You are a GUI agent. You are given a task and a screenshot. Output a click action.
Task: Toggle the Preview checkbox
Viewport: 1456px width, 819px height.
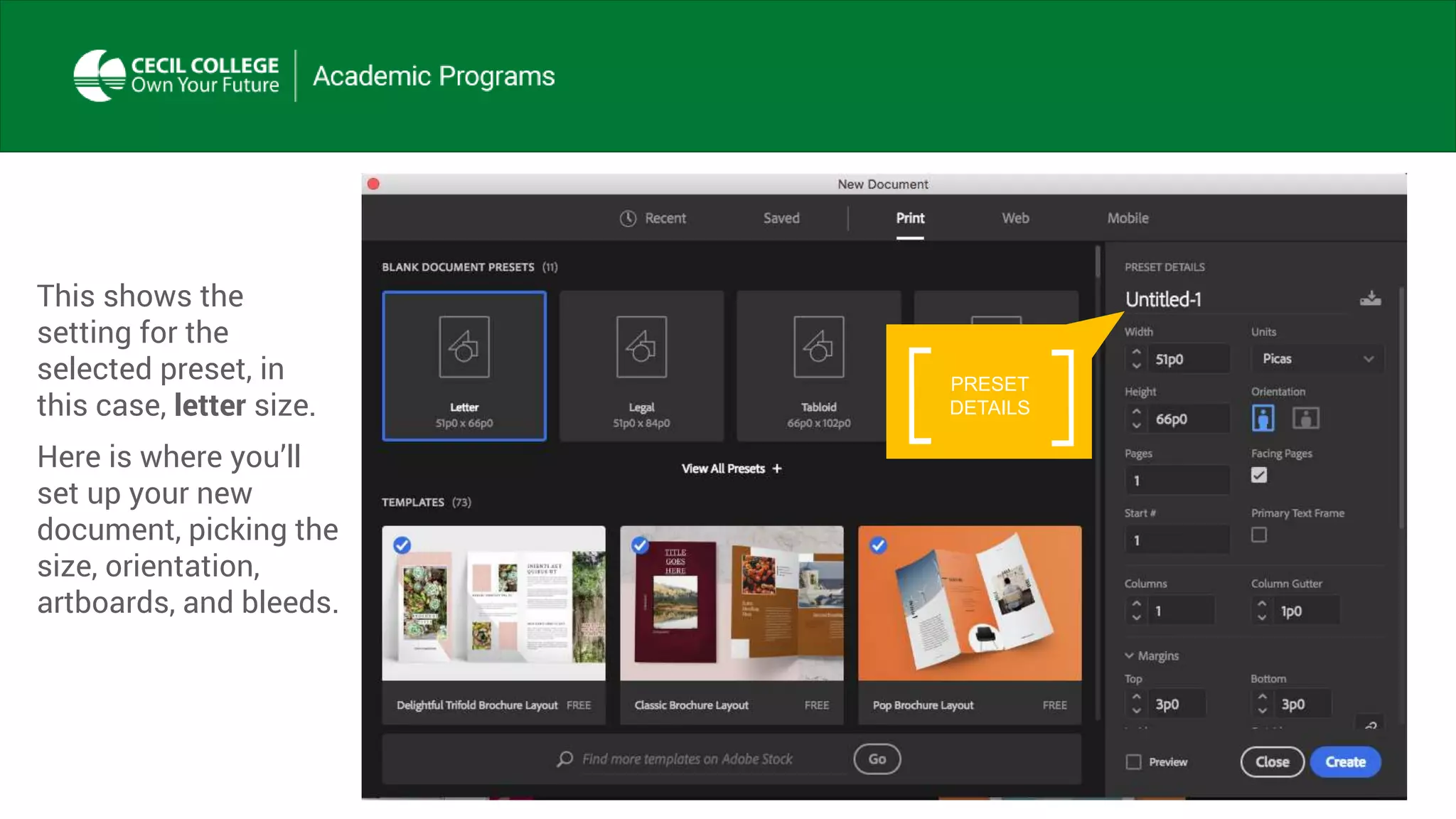[1134, 762]
